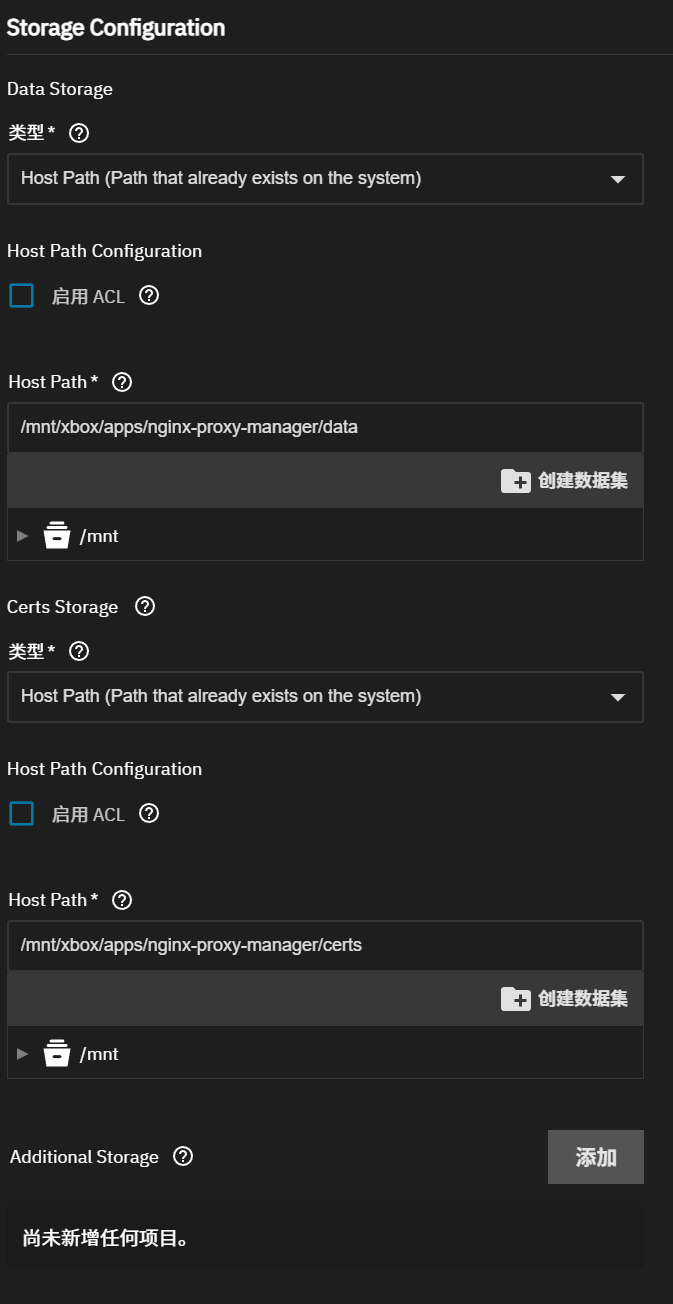673x1304 pixels.
Task: Click question mark beside Certs Storage 类型
Action: 78,650
